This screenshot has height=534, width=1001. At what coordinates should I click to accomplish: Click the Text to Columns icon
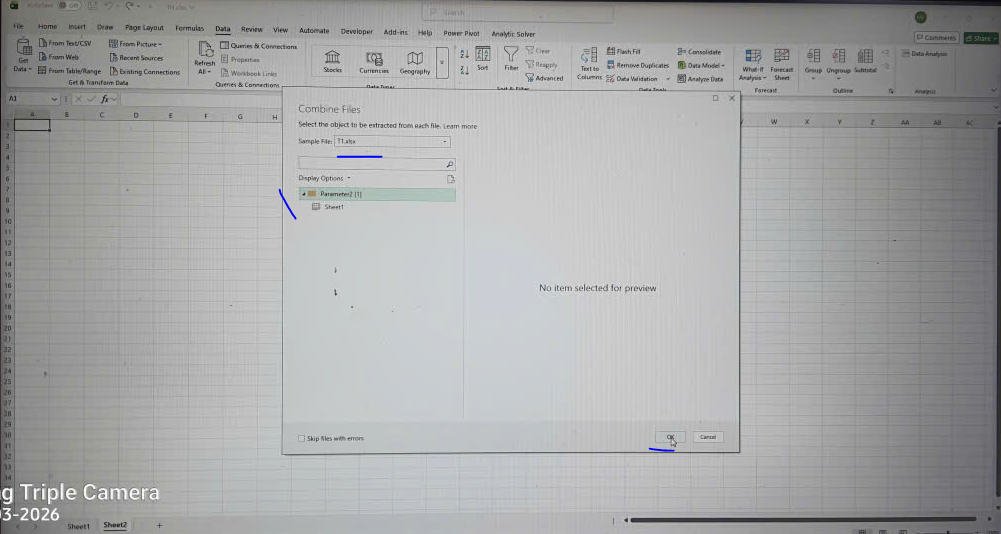click(589, 58)
